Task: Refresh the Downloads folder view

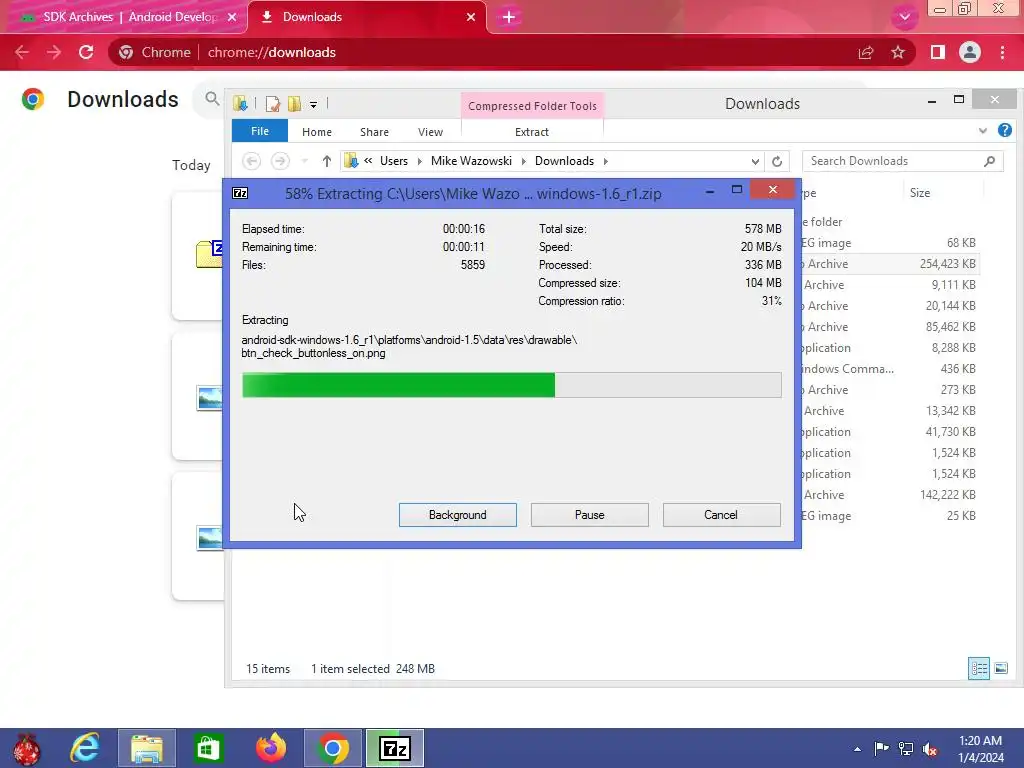Action: pyautogui.click(x=776, y=161)
